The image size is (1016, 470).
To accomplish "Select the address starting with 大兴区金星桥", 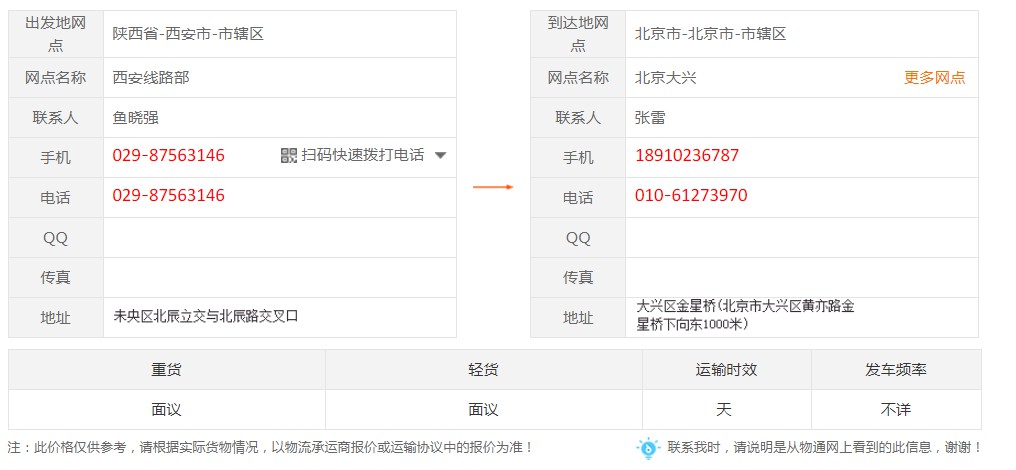I will point(745,315).
